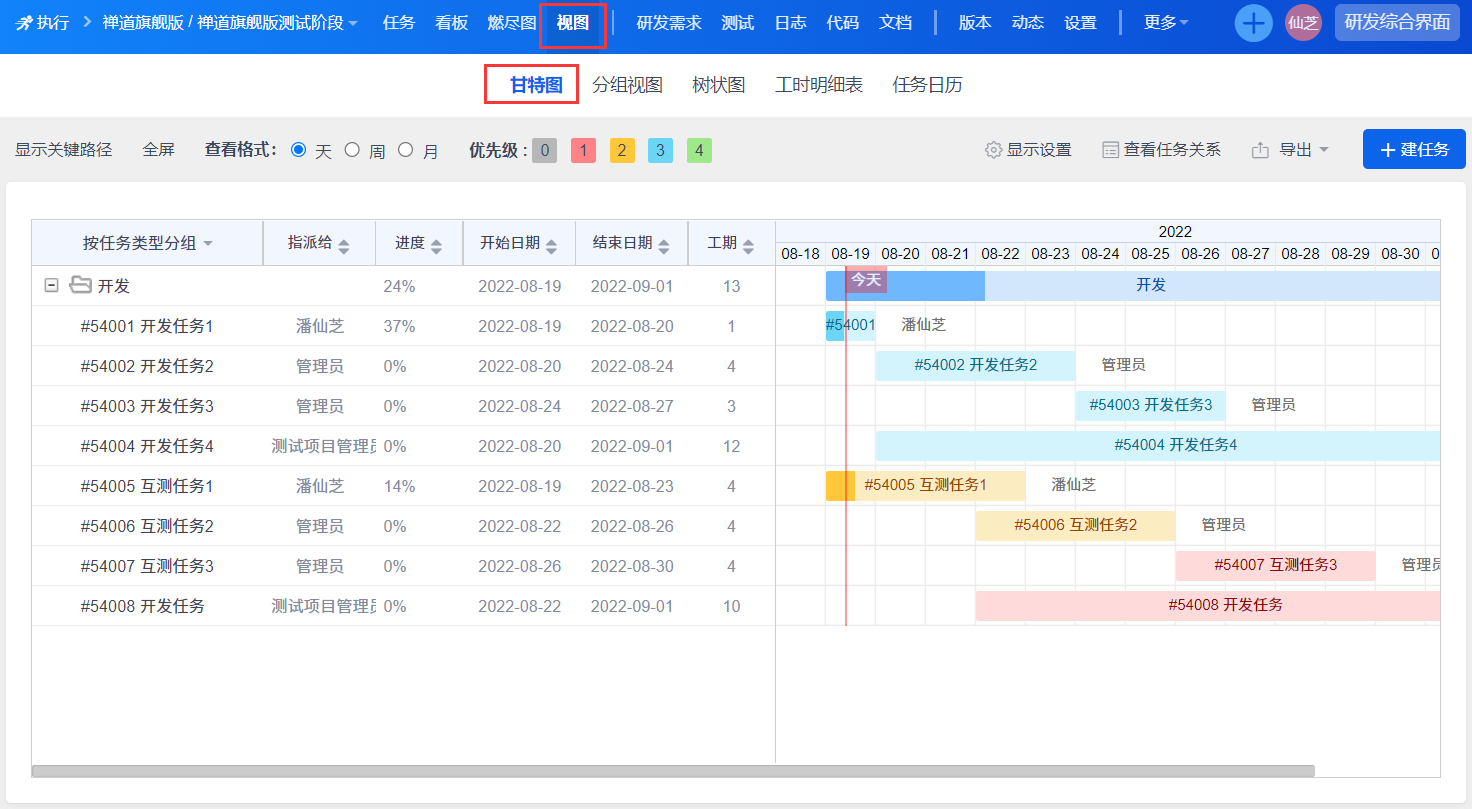Open the 仙芝 user avatar menu

point(1303,23)
